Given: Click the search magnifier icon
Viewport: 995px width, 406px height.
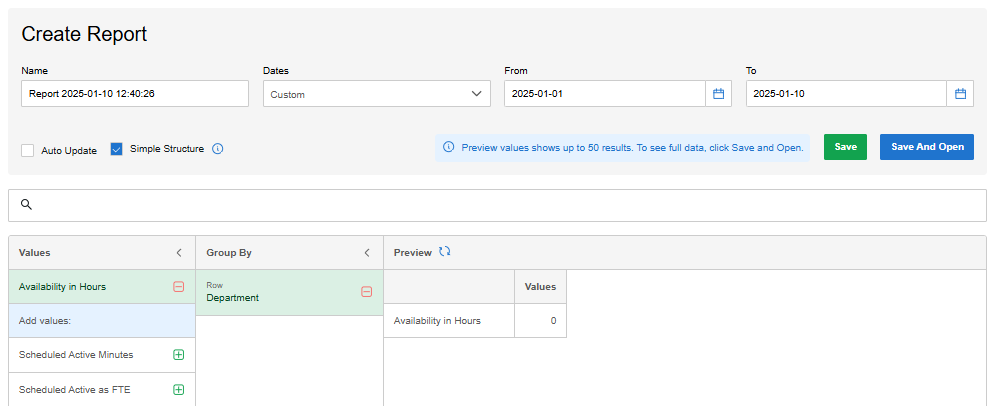Looking at the screenshot, I should pyautogui.click(x=26, y=204).
